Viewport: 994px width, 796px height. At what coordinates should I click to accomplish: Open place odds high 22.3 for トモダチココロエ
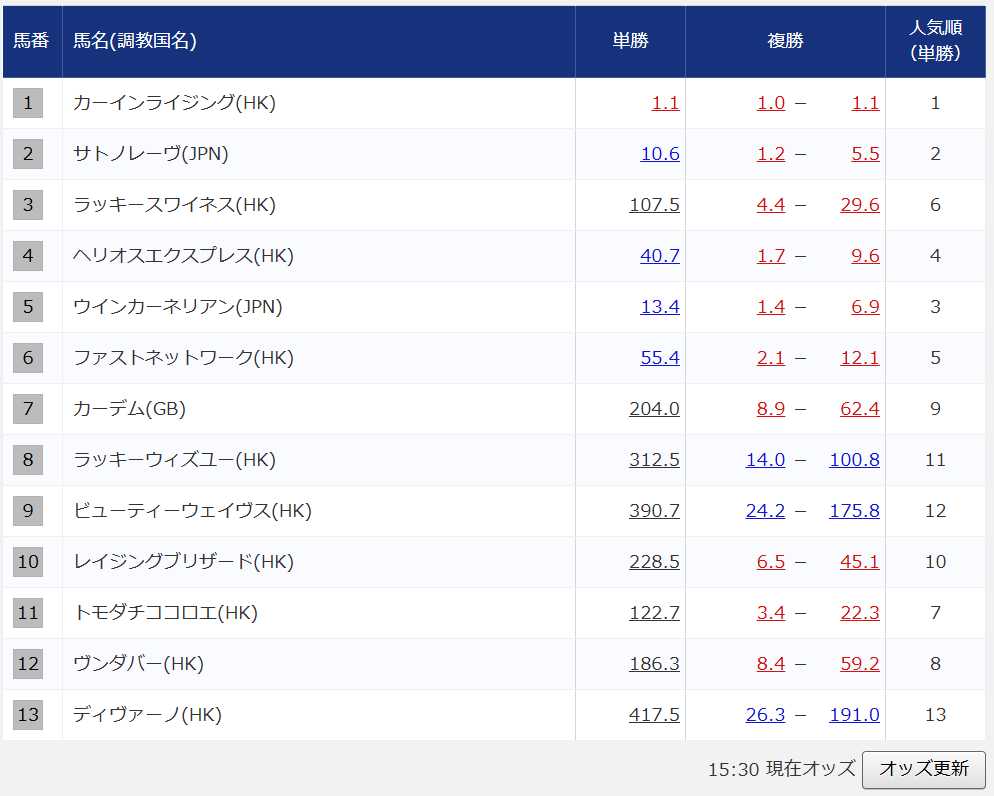point(860,613)
